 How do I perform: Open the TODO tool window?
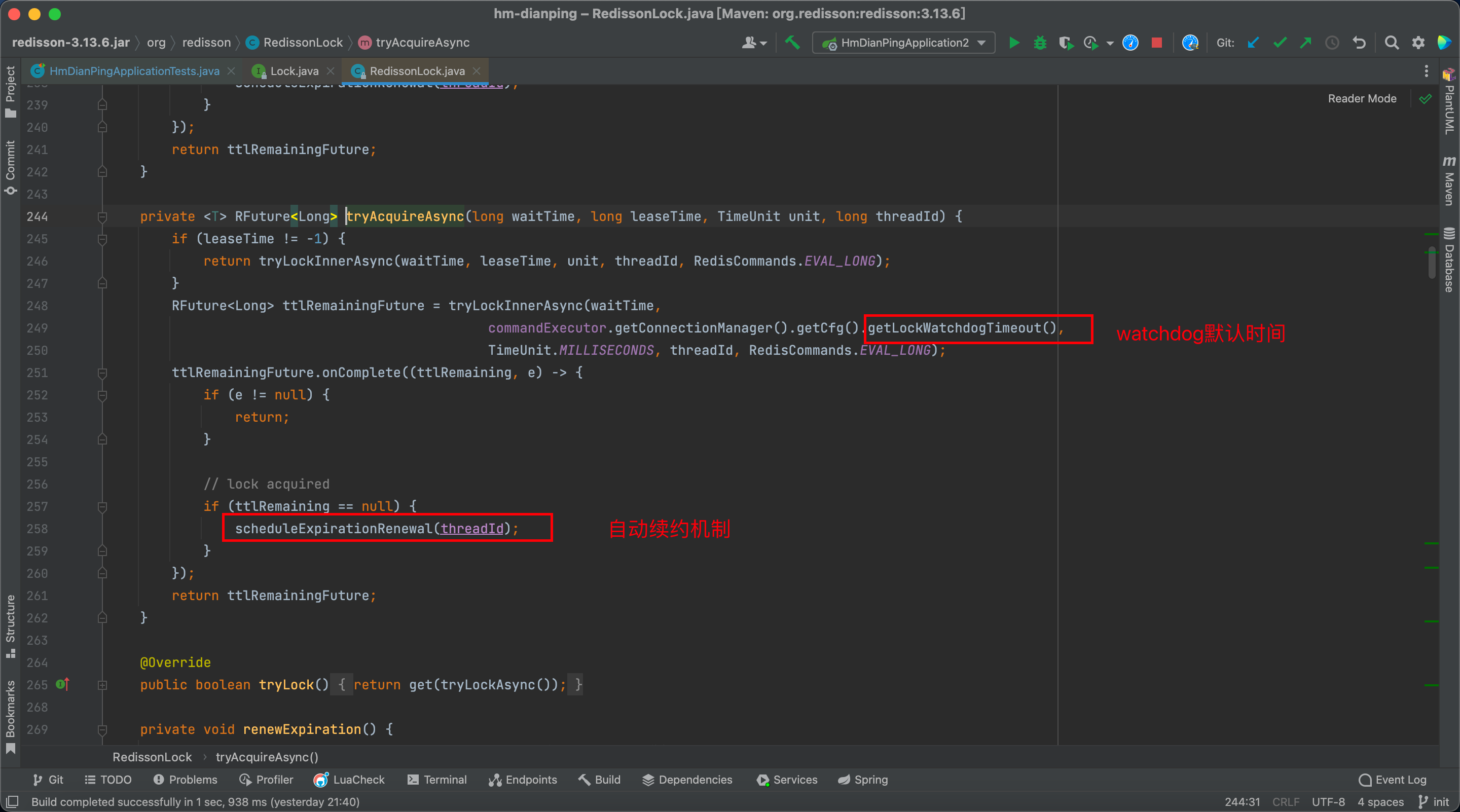pyautogui.click(x=107, y=780)
